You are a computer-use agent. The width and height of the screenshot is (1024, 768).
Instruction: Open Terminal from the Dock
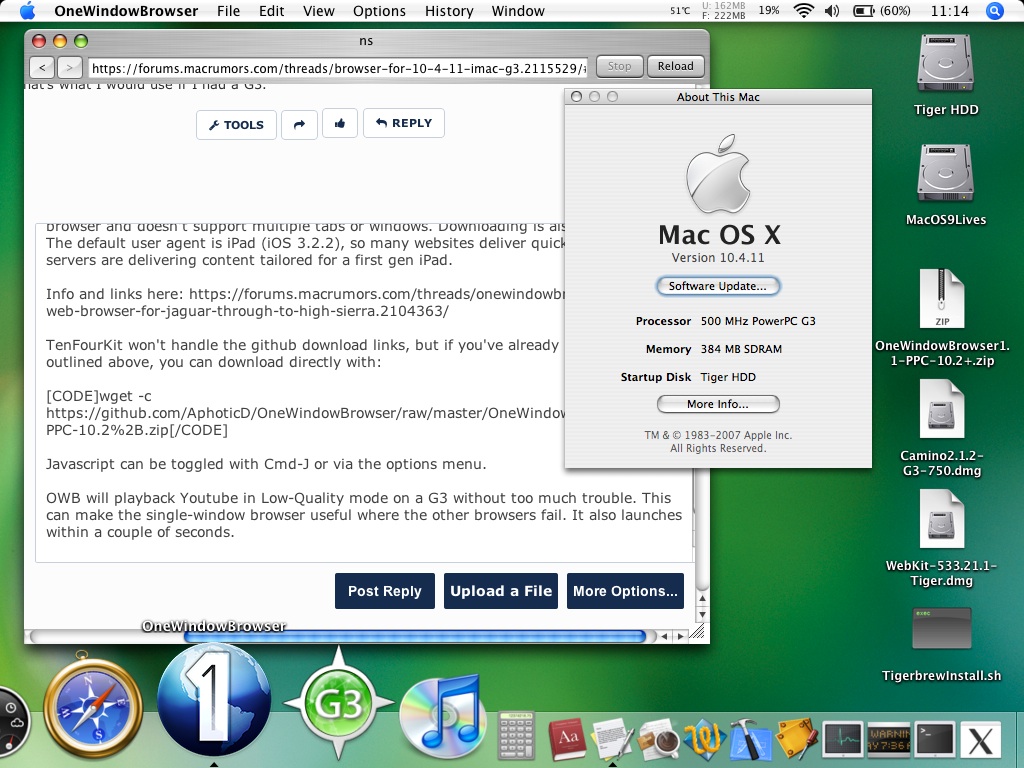point(935,741)
